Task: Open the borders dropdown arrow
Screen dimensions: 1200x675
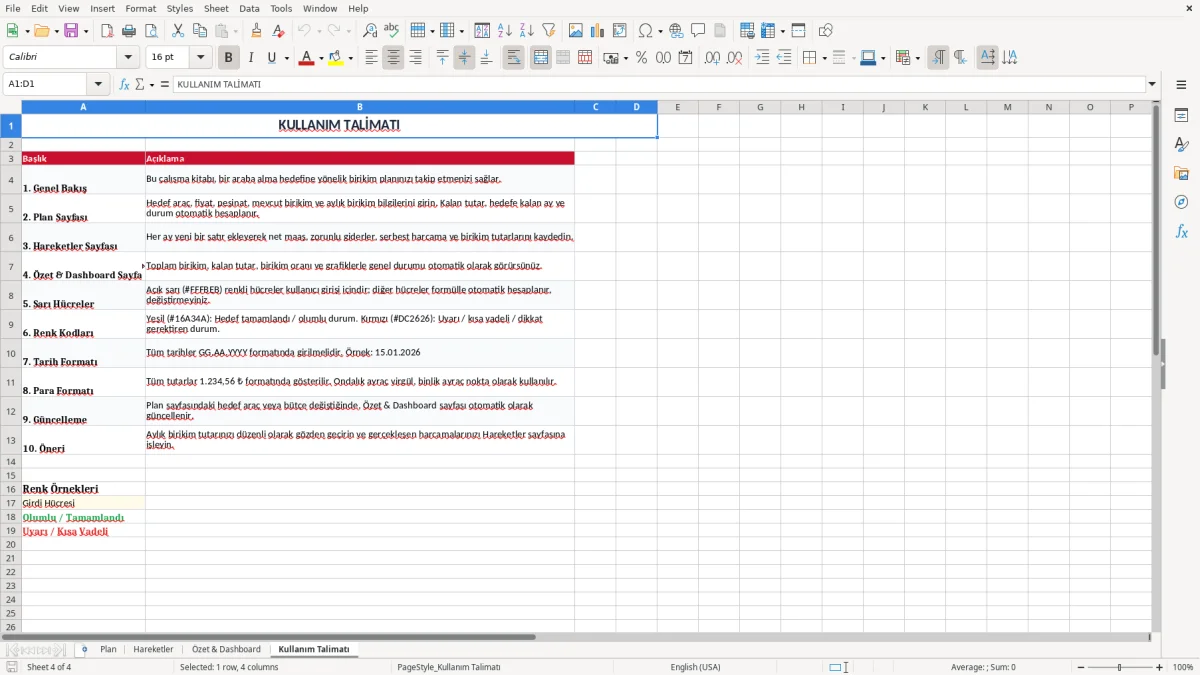Action: tap(824, 58)
